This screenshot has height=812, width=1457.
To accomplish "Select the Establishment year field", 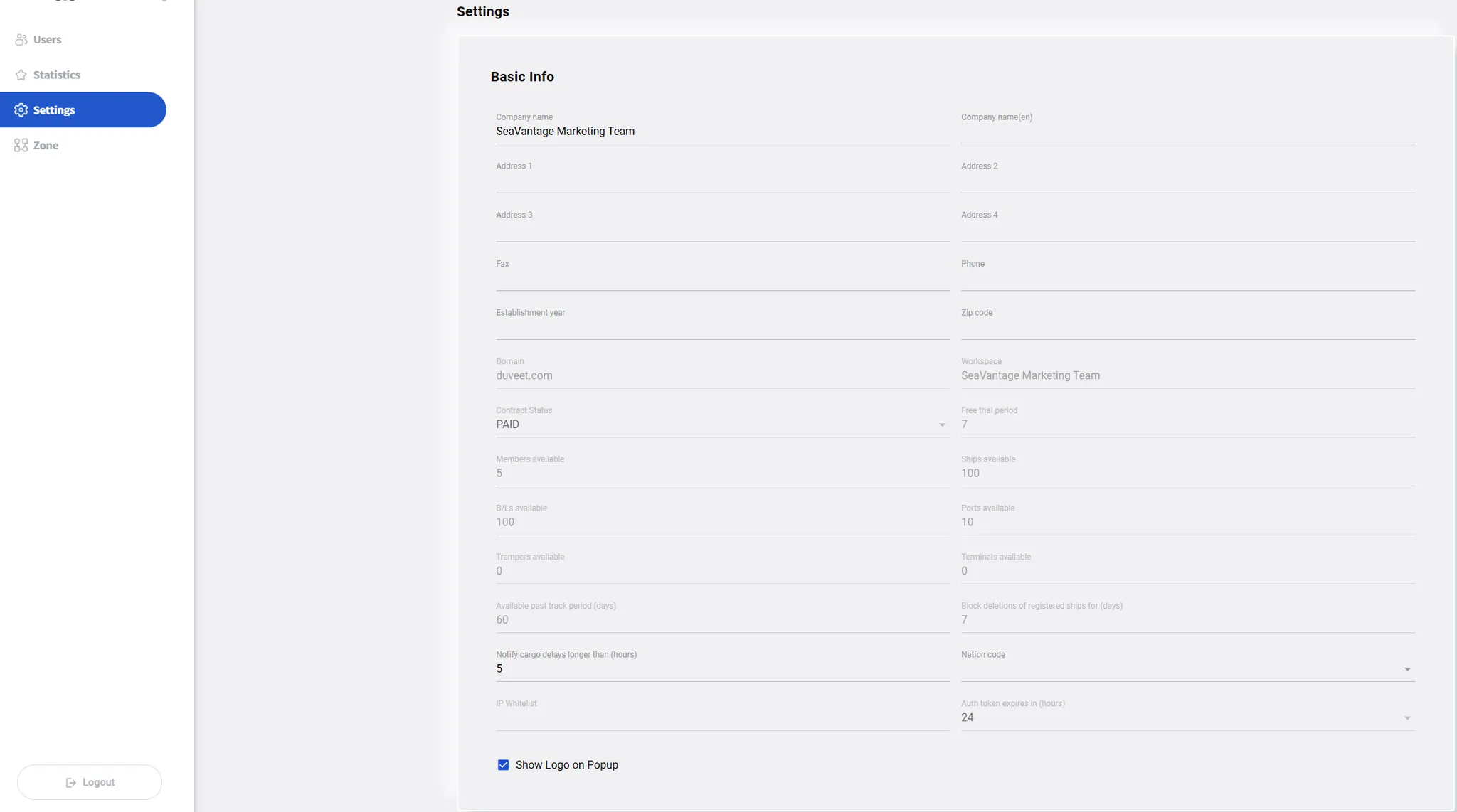I will (722, 327).
